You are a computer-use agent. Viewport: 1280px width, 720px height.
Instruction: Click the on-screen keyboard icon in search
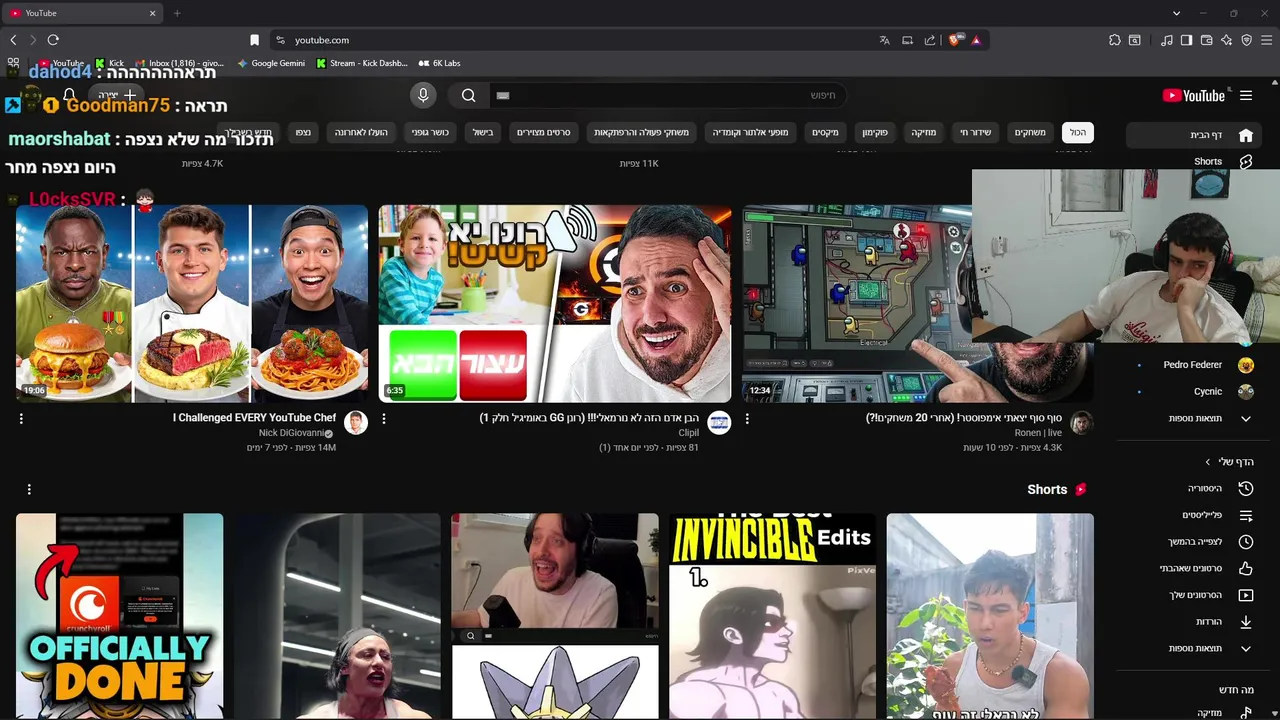(503, 95)
